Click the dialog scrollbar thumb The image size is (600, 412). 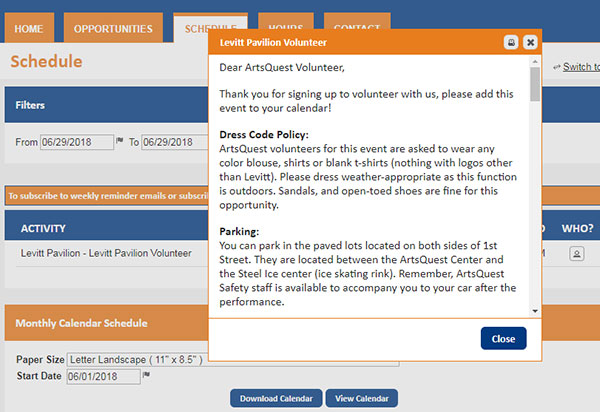pos(535,84)
